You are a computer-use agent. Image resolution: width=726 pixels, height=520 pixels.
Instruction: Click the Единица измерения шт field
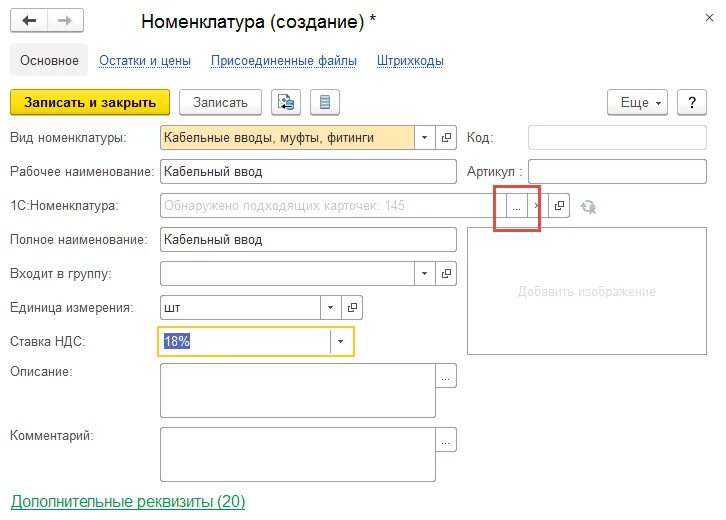240,307
